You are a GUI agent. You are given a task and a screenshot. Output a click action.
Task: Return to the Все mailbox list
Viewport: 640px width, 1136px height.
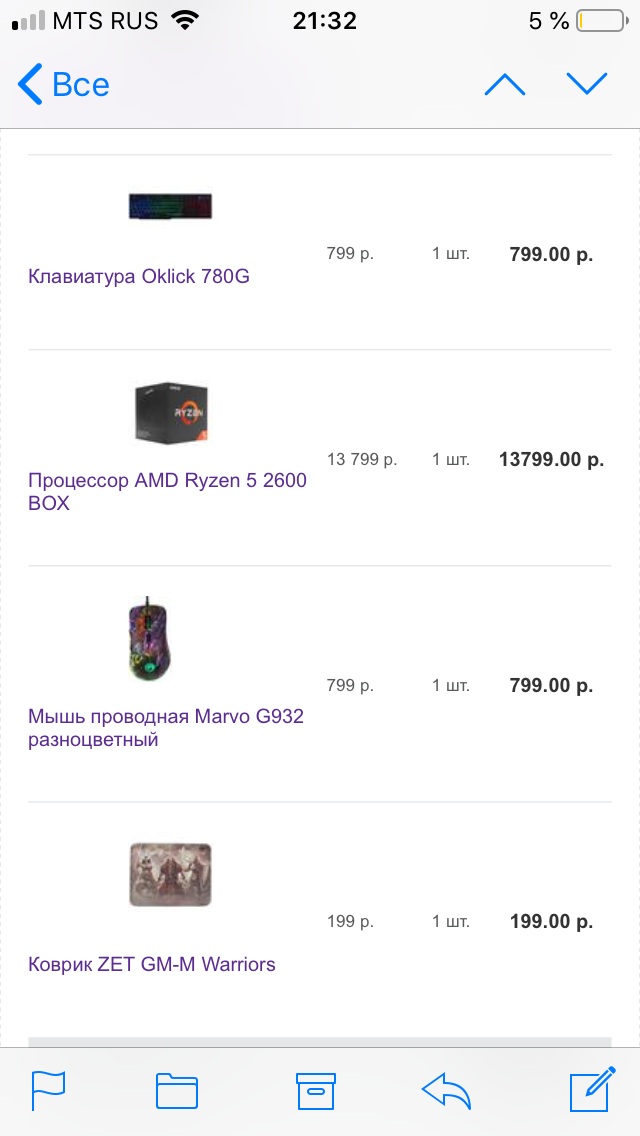pyautogui.click(x=63, y=84)
